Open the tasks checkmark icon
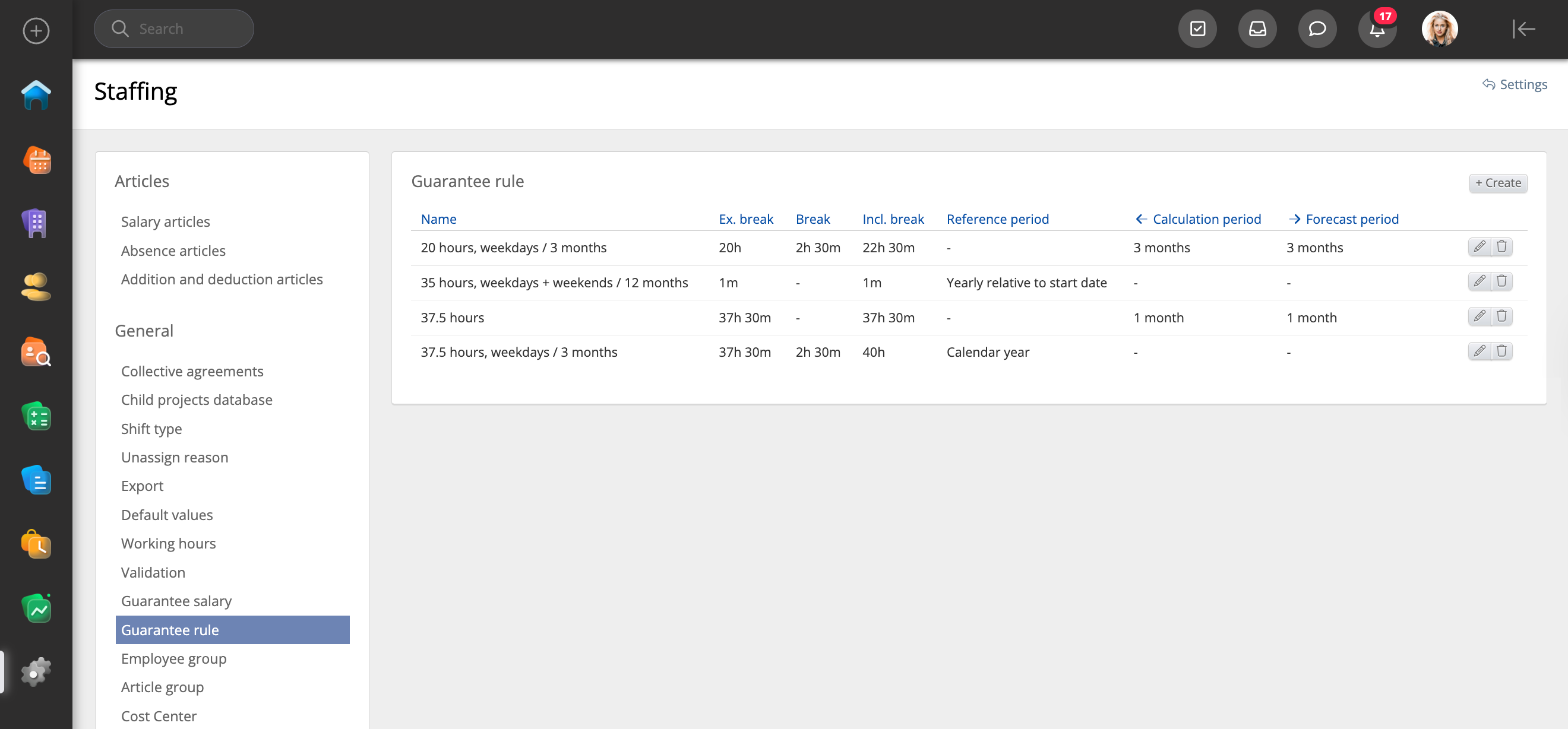 (x=1197, y=29)
